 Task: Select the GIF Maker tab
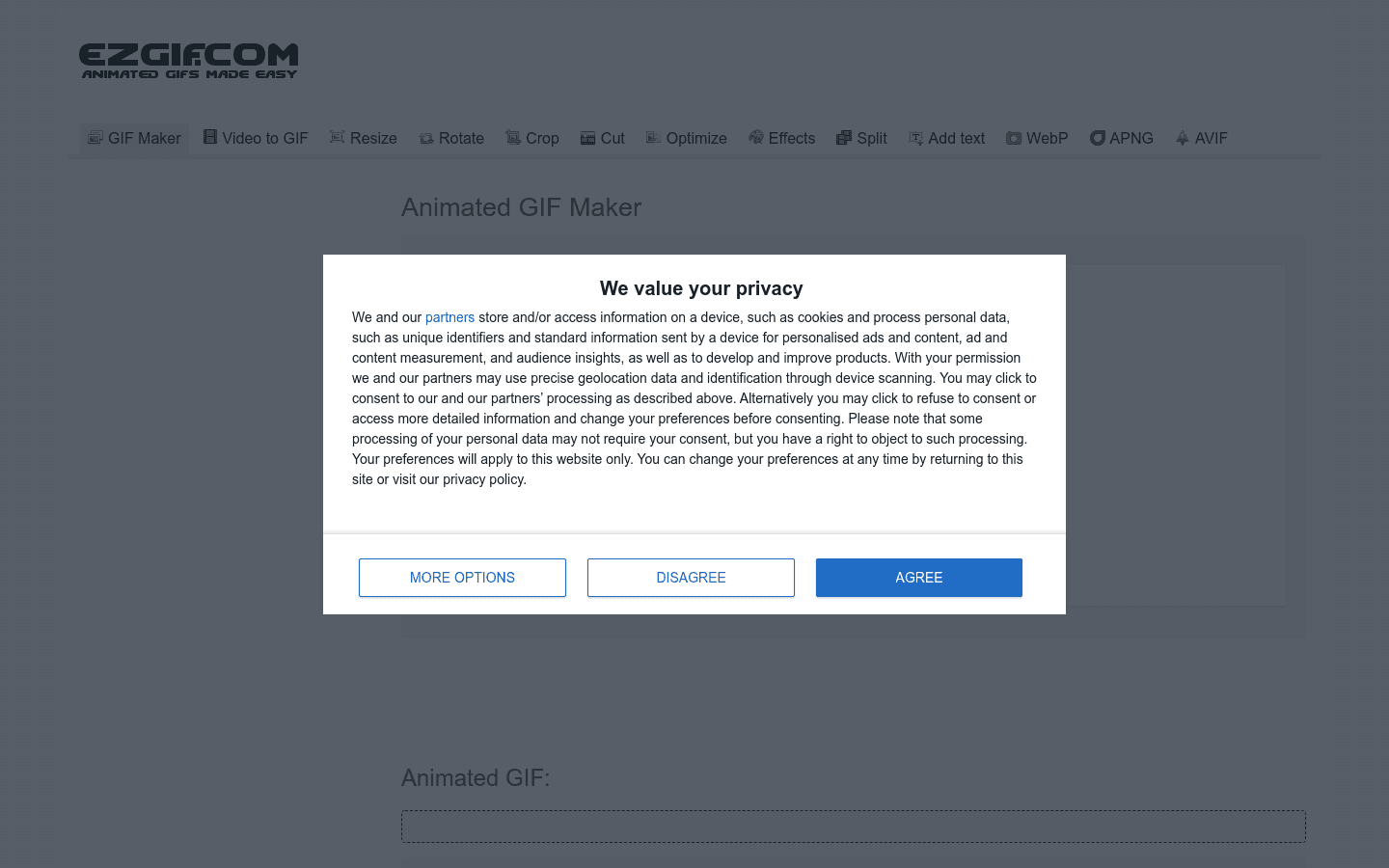coord(133,138)
